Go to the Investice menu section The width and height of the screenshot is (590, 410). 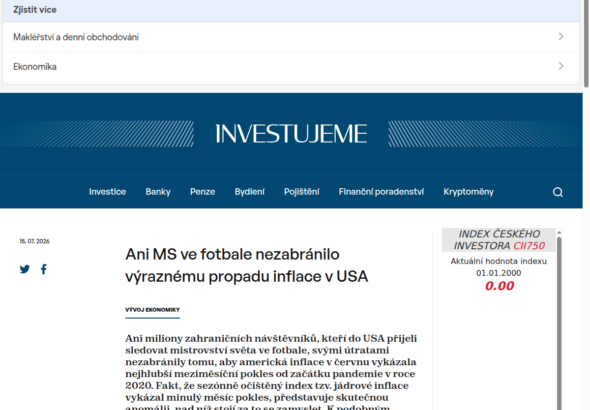click(107, 192)
